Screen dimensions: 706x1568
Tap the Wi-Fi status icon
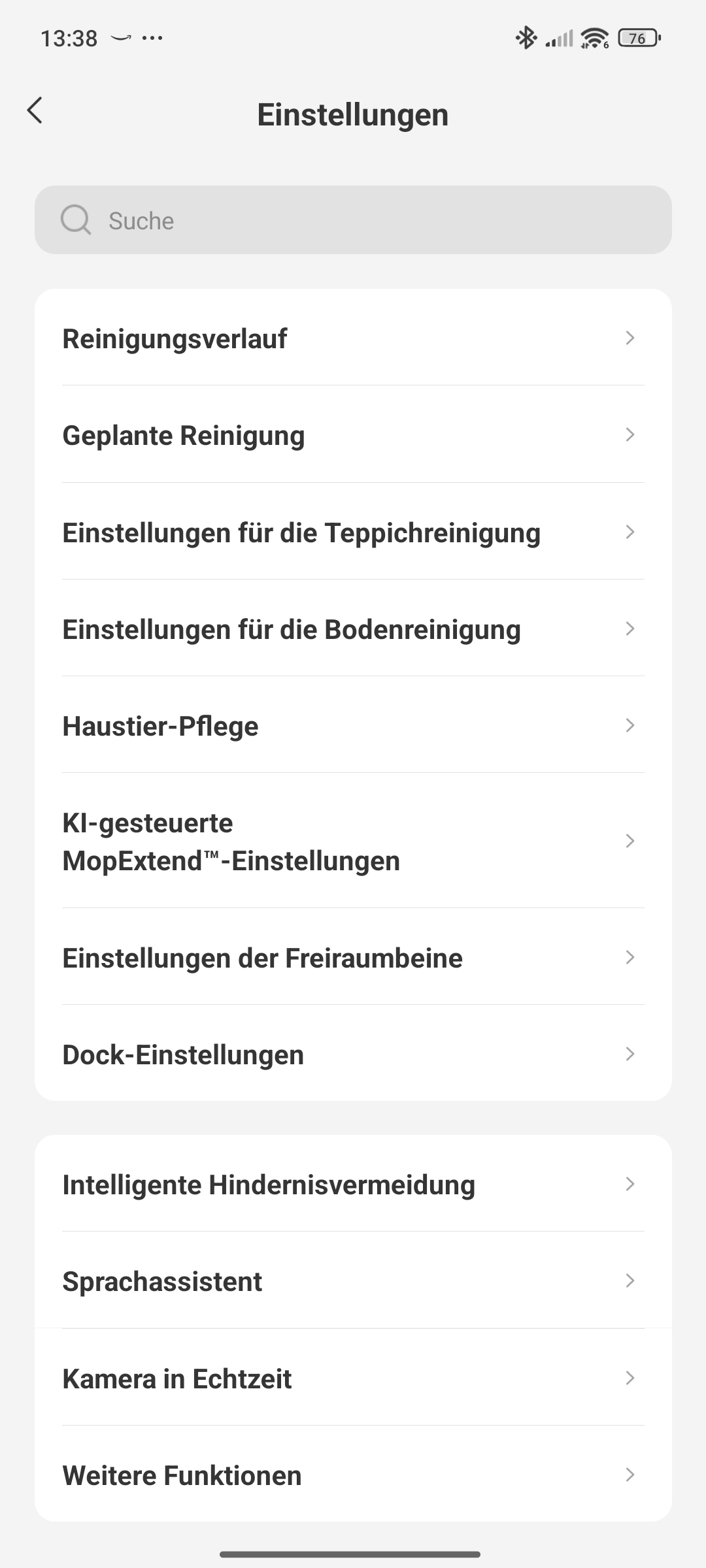[594, 38]
